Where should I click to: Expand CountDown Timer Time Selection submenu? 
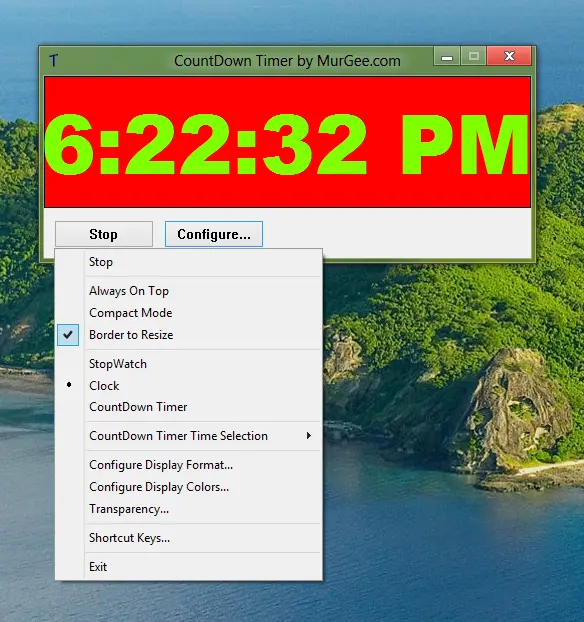coord(188,436)
